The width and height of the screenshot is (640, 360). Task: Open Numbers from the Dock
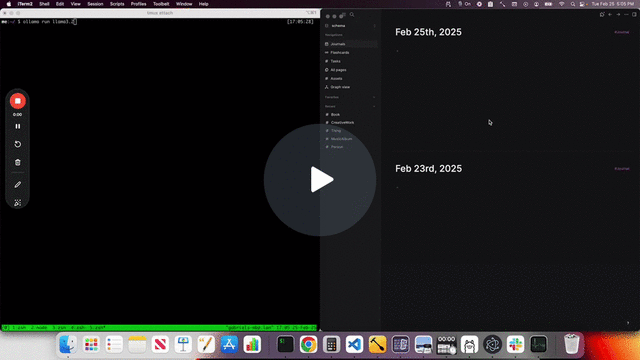[252, 344]
